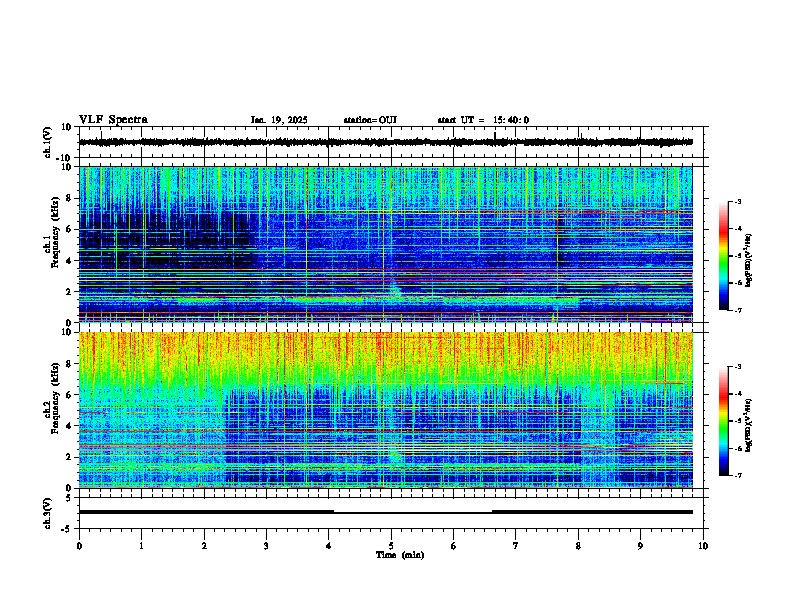This screenshot has height=612, width=792.
Task: Click the '-7' label on ch.1 colorbar
Action: click(738, 310)
